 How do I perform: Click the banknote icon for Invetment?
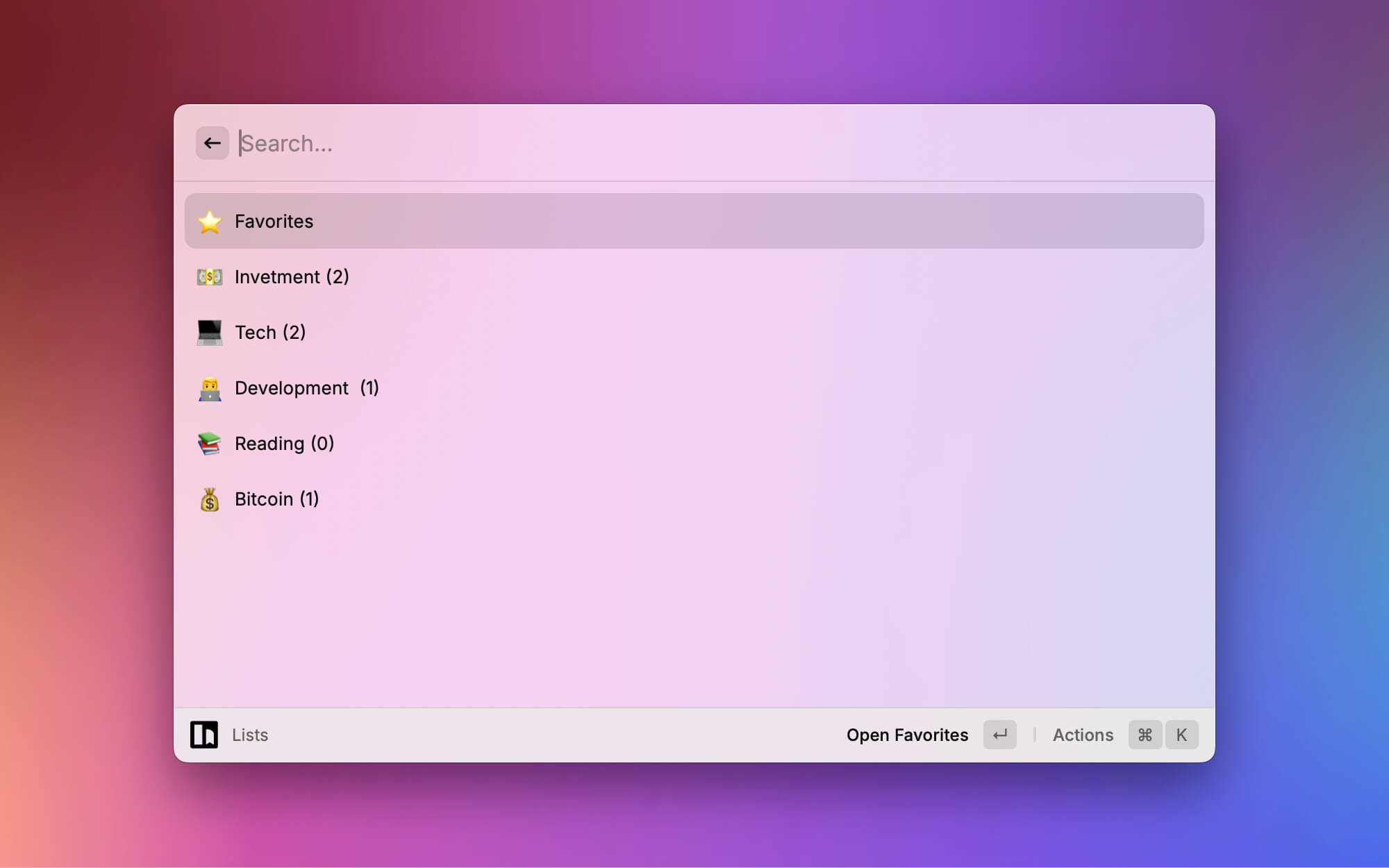(x=209, y=277)
